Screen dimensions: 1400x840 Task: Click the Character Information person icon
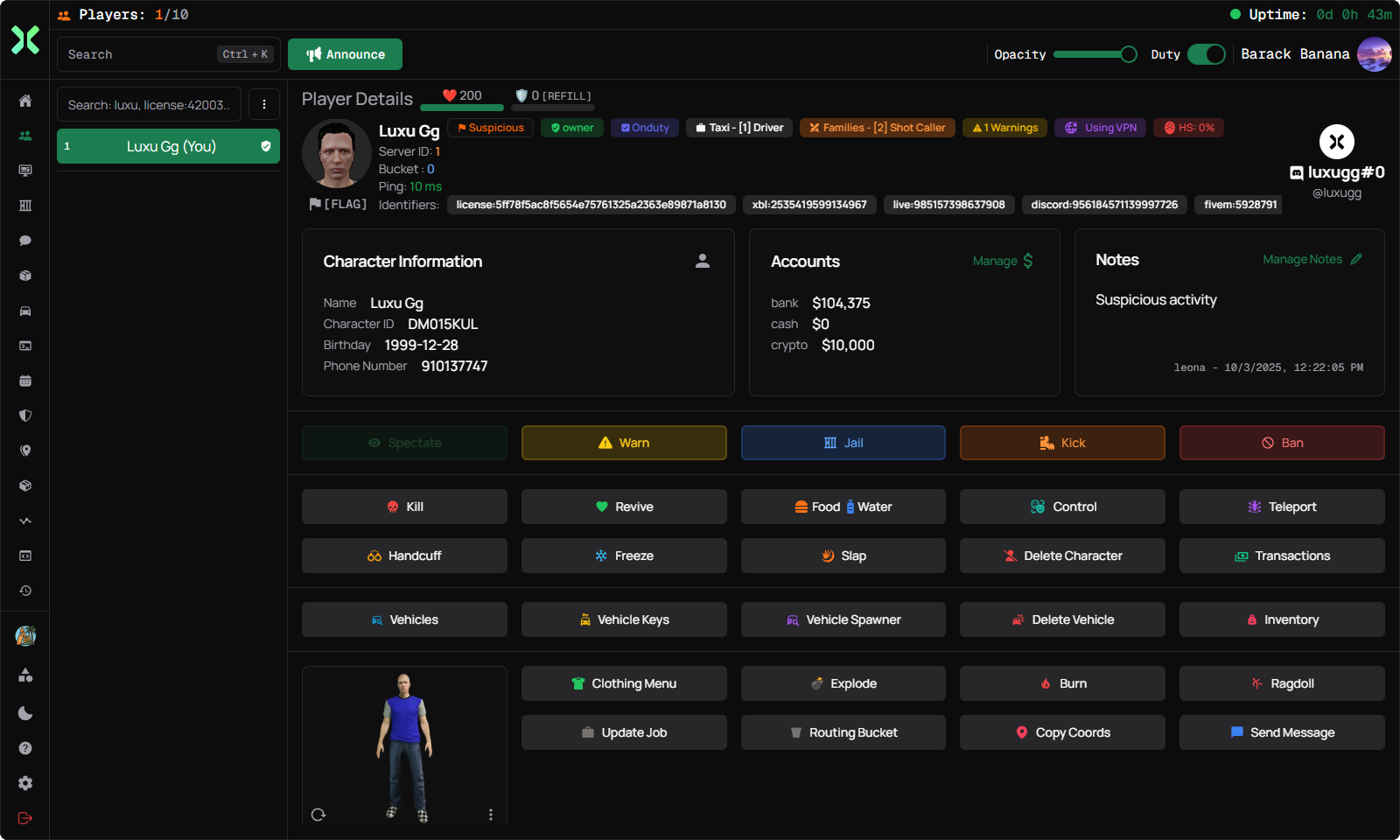(703, 261)
